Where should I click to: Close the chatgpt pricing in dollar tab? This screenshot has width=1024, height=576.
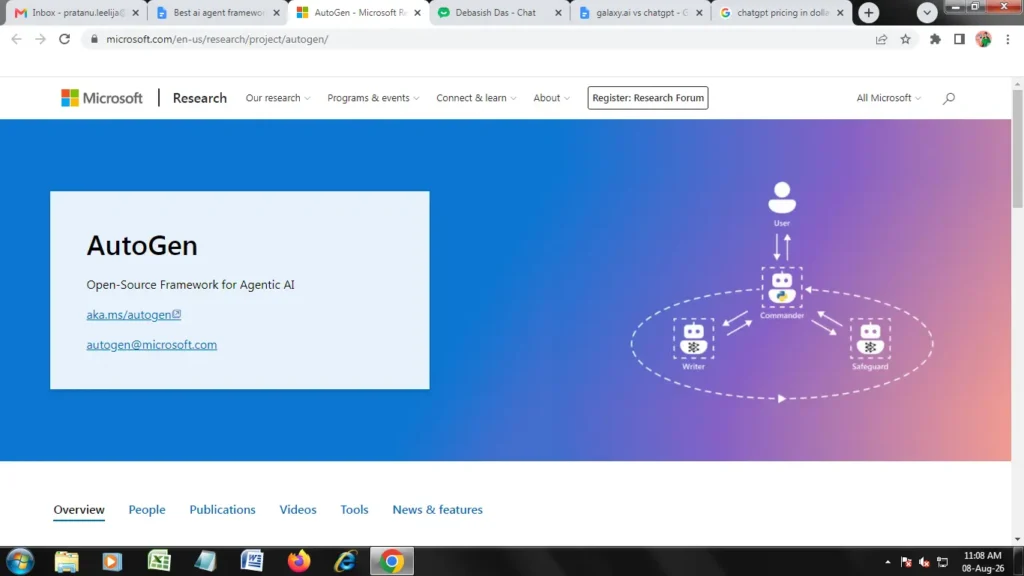(840, 12)
